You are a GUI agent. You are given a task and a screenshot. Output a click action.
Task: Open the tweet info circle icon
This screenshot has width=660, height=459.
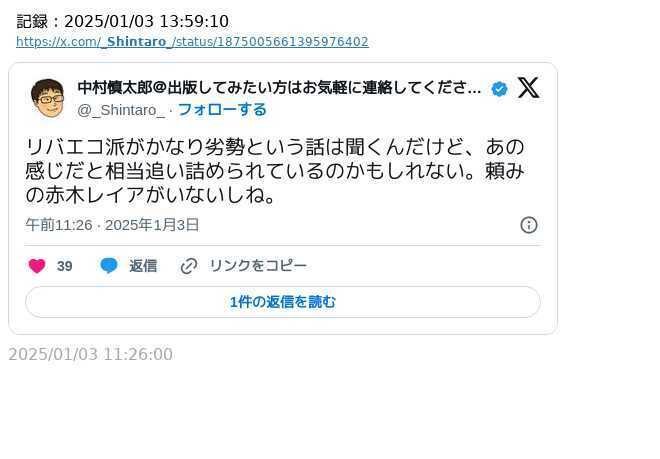(529, 225)
